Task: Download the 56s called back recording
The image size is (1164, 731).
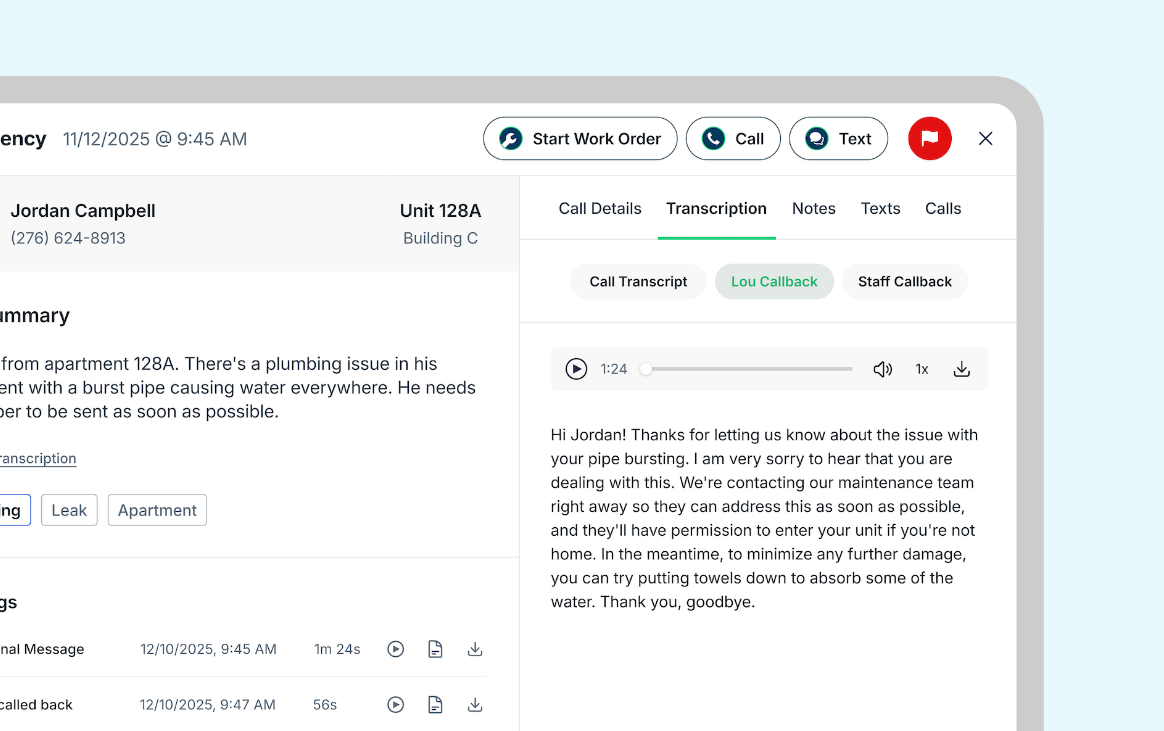Action: 475,705
